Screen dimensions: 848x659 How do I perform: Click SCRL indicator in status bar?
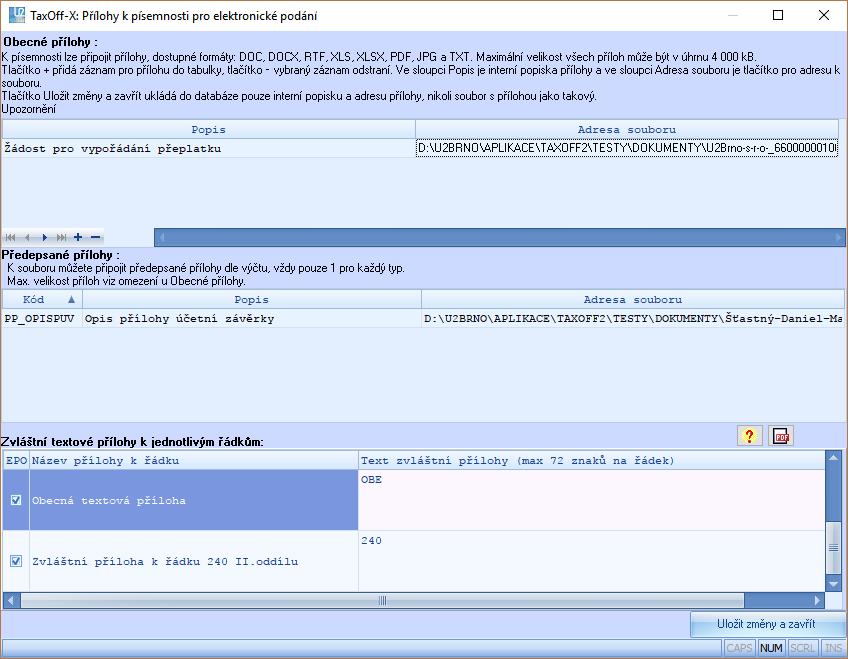click(x=803, y=648)
